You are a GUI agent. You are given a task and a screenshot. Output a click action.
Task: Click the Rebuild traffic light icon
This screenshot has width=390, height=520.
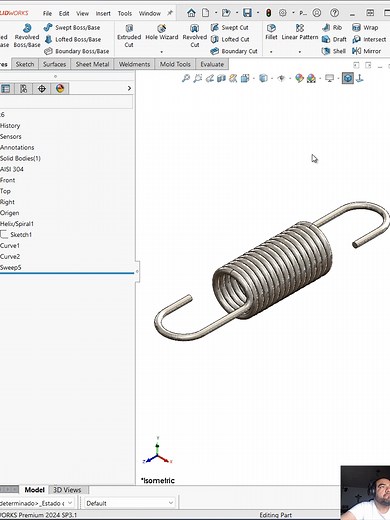[268, 13]
